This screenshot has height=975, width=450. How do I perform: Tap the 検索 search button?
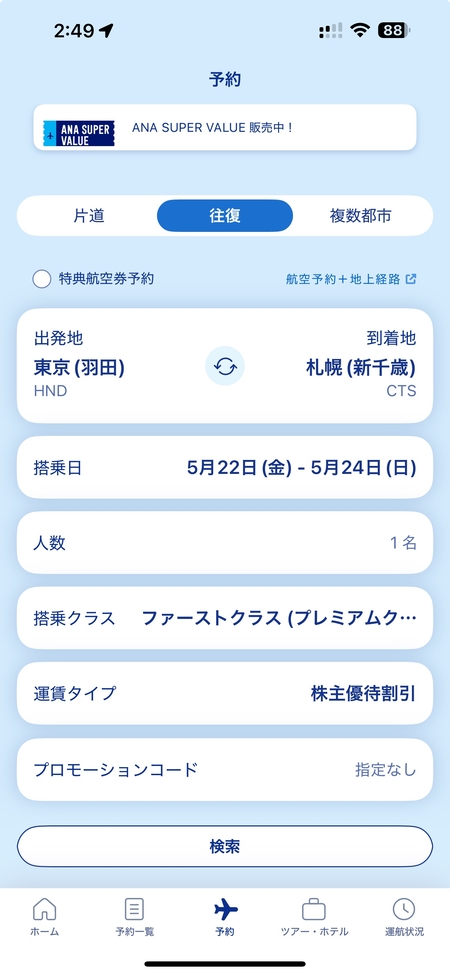[x=225, y=846]
